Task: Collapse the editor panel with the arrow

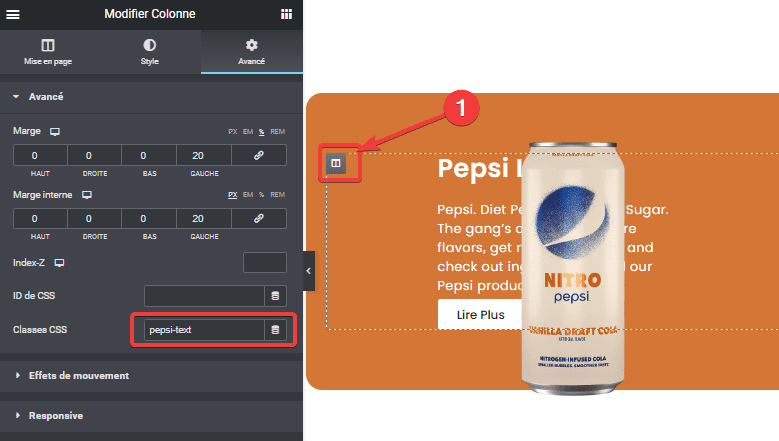Action: pos(309,271)
